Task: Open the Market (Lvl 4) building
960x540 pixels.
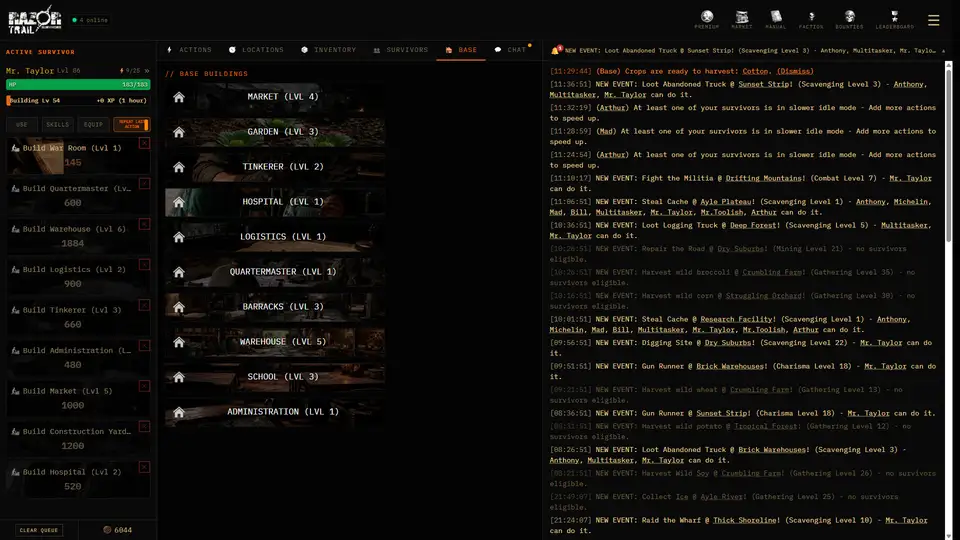Action: click(275, 97)
